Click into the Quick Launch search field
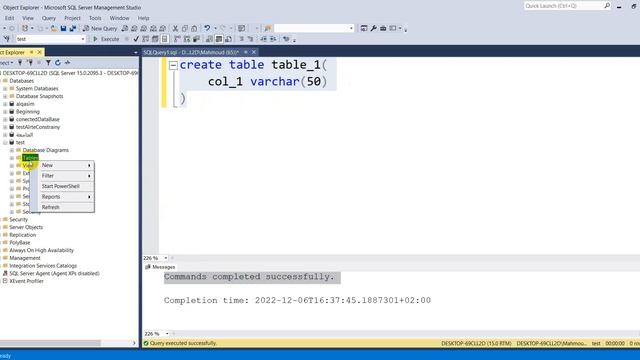 562,6
